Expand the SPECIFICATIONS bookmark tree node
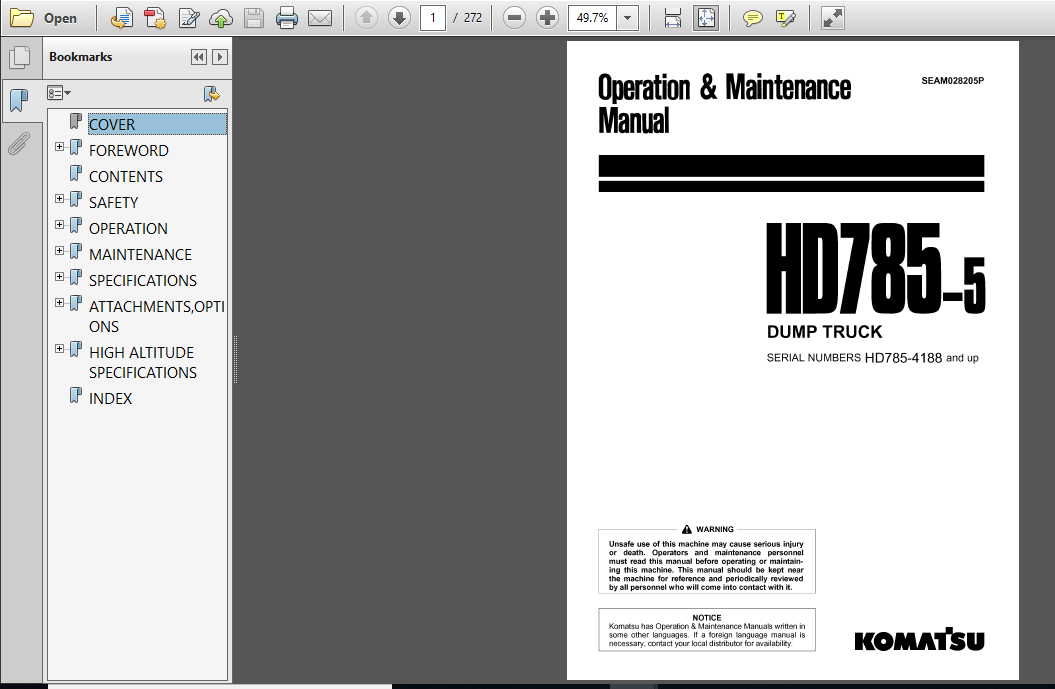The height and width of the screenshot is (689, 1055). 59,277
